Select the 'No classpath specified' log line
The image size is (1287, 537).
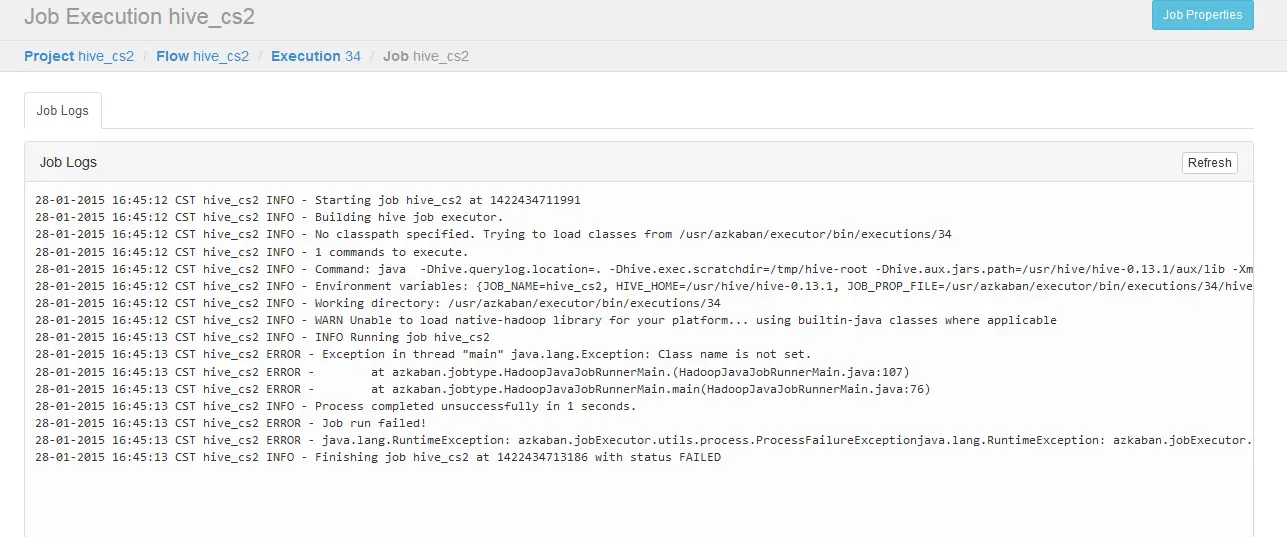(493, 234)
